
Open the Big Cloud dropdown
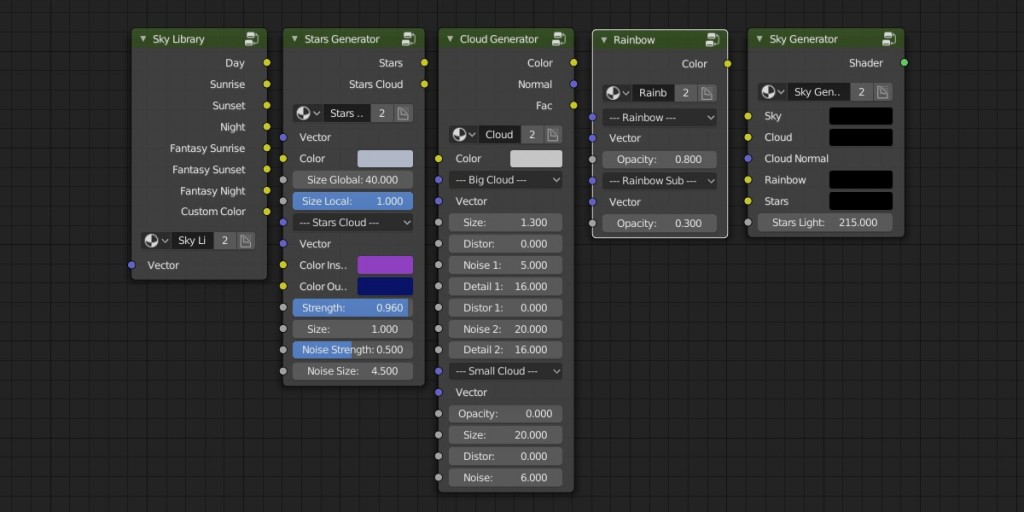coord(506,180)
